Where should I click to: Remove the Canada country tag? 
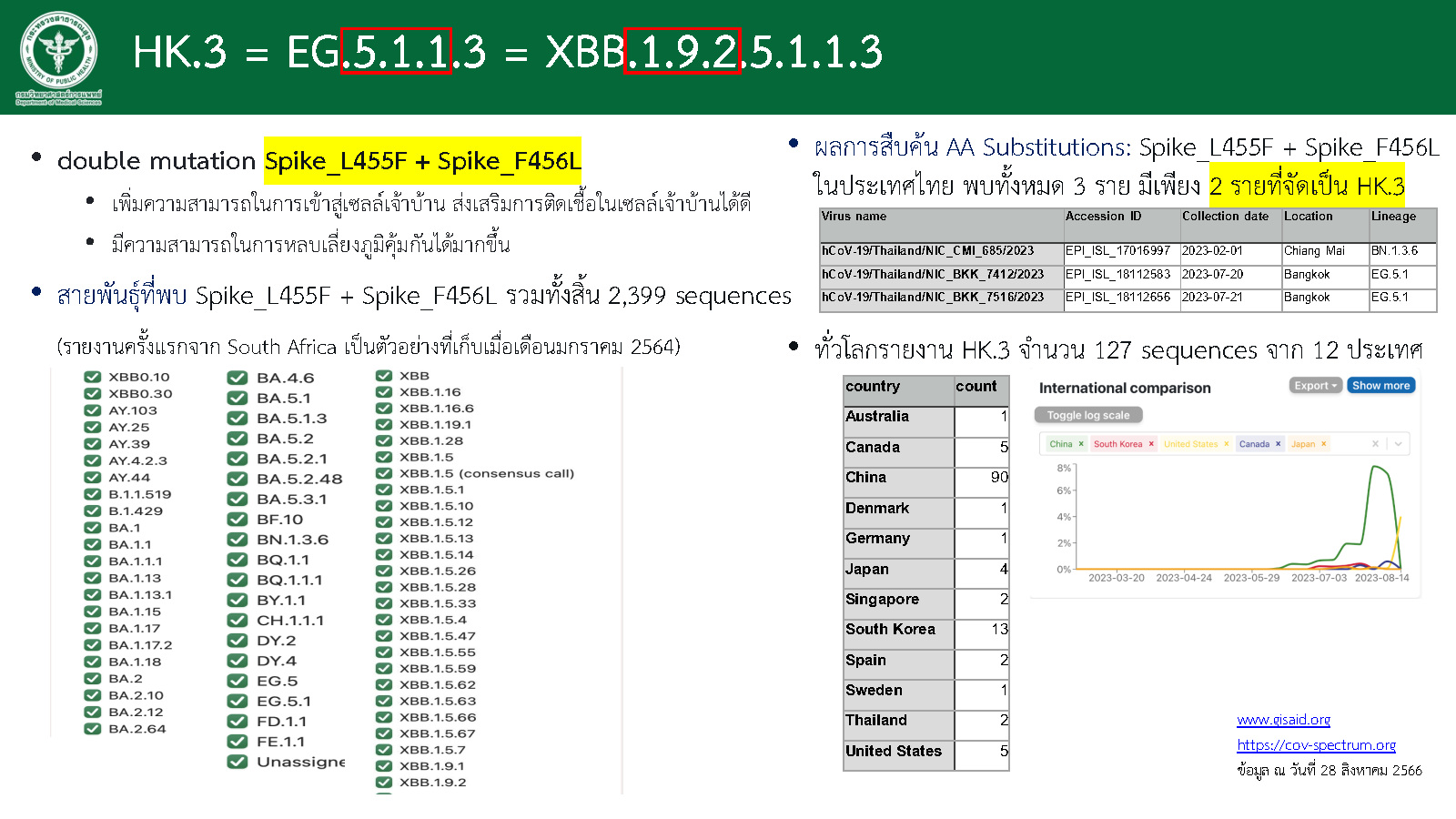[x=1278, y=444]
